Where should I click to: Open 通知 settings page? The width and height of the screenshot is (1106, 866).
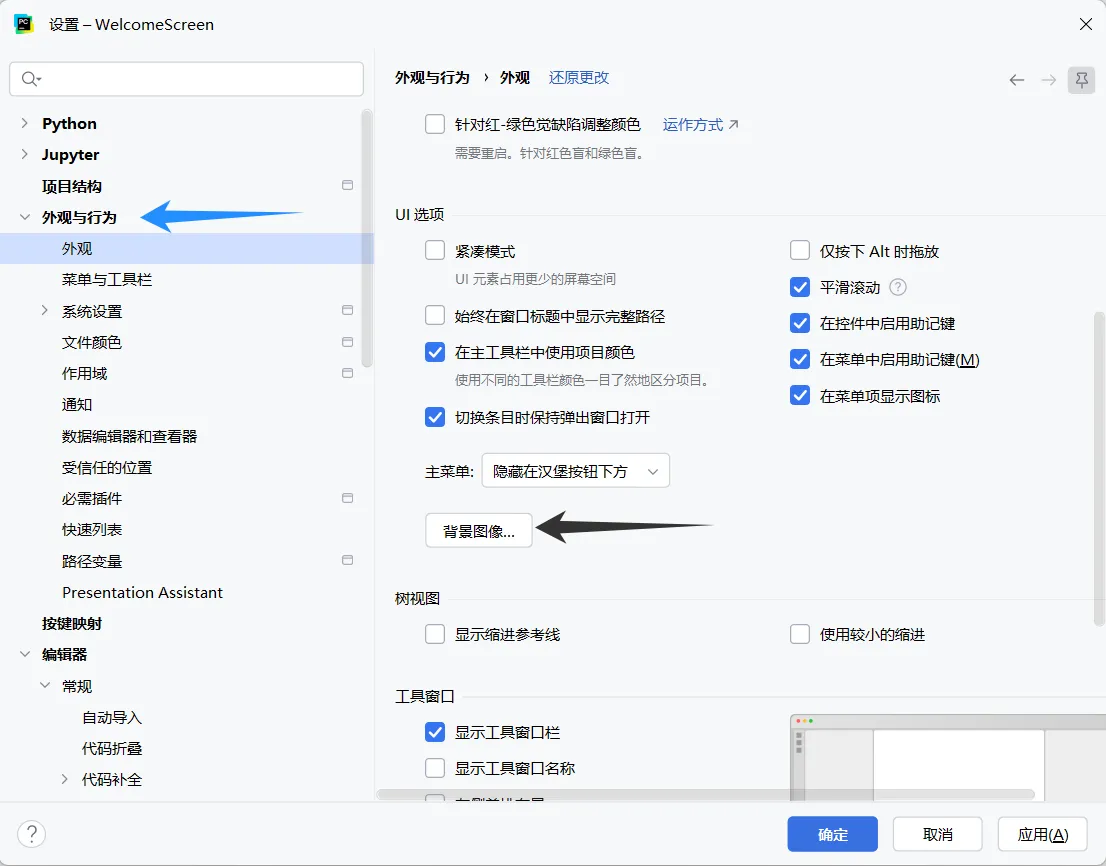[x=77, y=405]
